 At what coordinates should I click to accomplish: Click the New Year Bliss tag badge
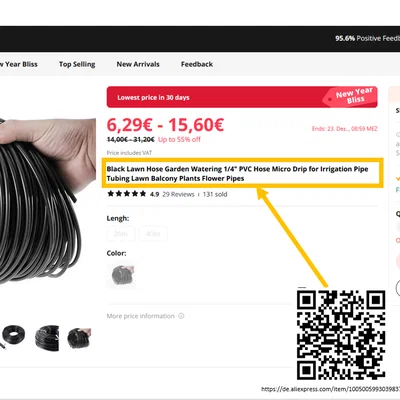click(x=351, y=96)
